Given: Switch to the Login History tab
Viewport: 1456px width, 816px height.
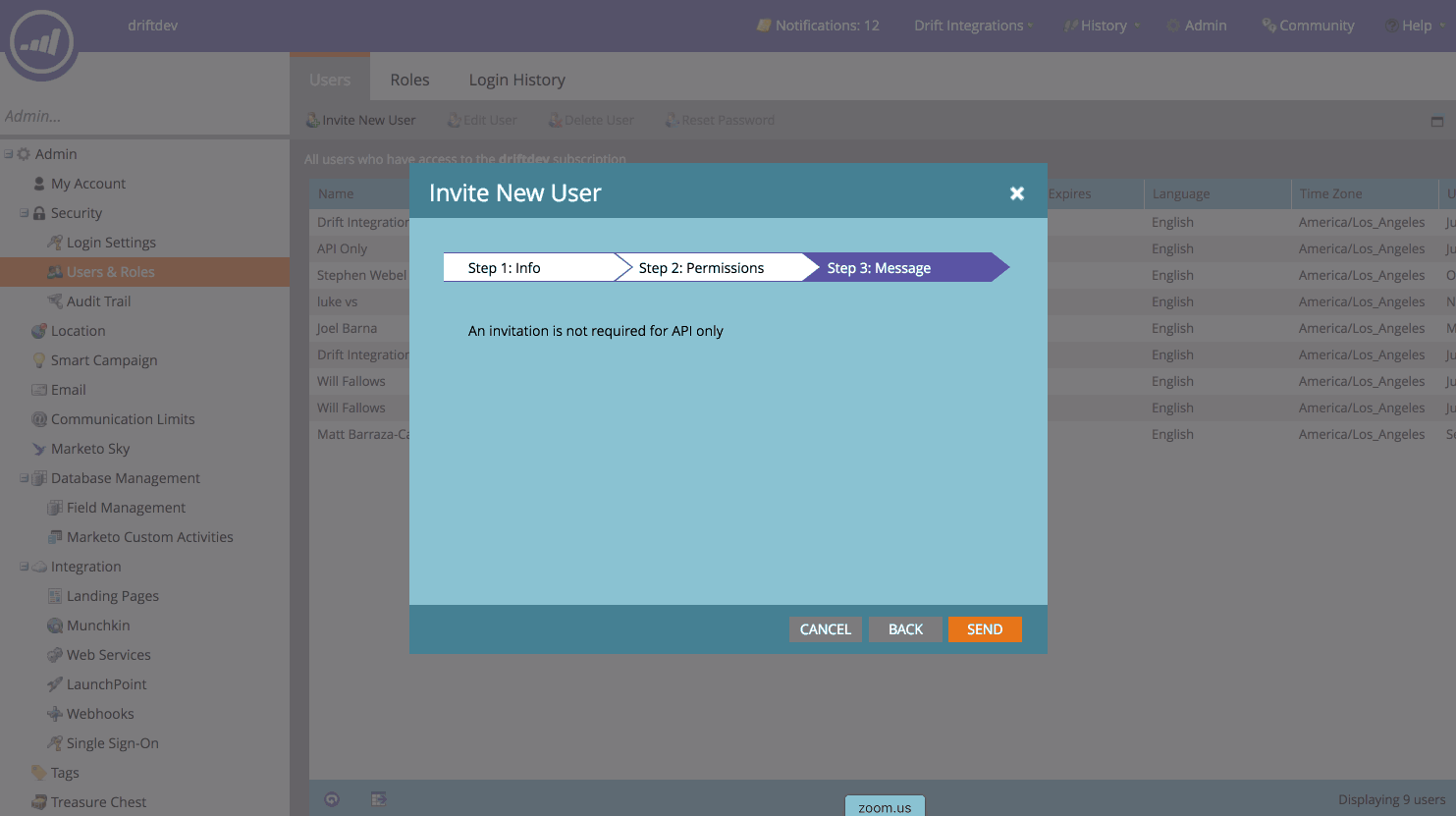Looking at the screenshot, I should (x=516, y=80).
